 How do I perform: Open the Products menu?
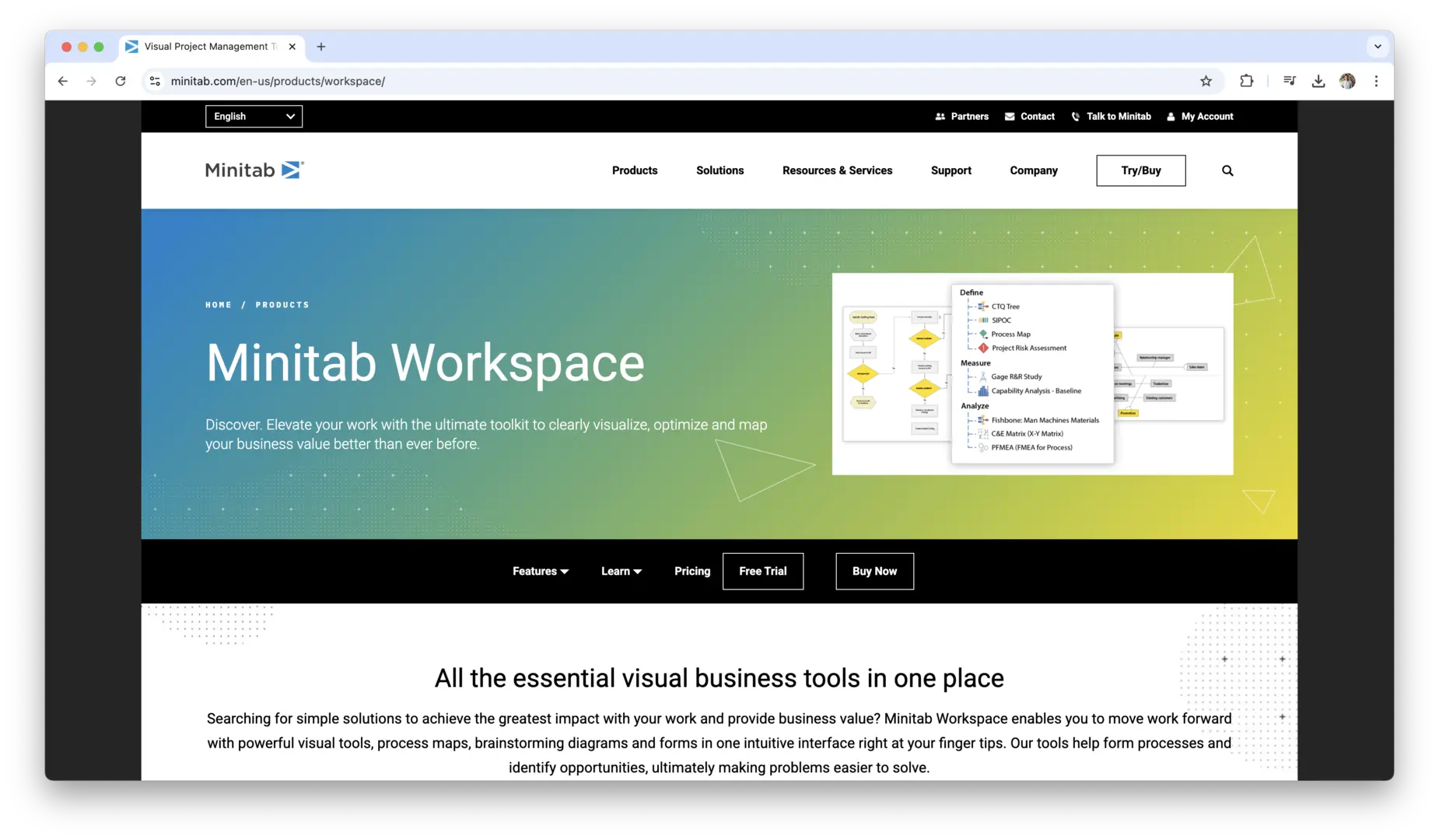pyautogui.click(x=635, y=170)
